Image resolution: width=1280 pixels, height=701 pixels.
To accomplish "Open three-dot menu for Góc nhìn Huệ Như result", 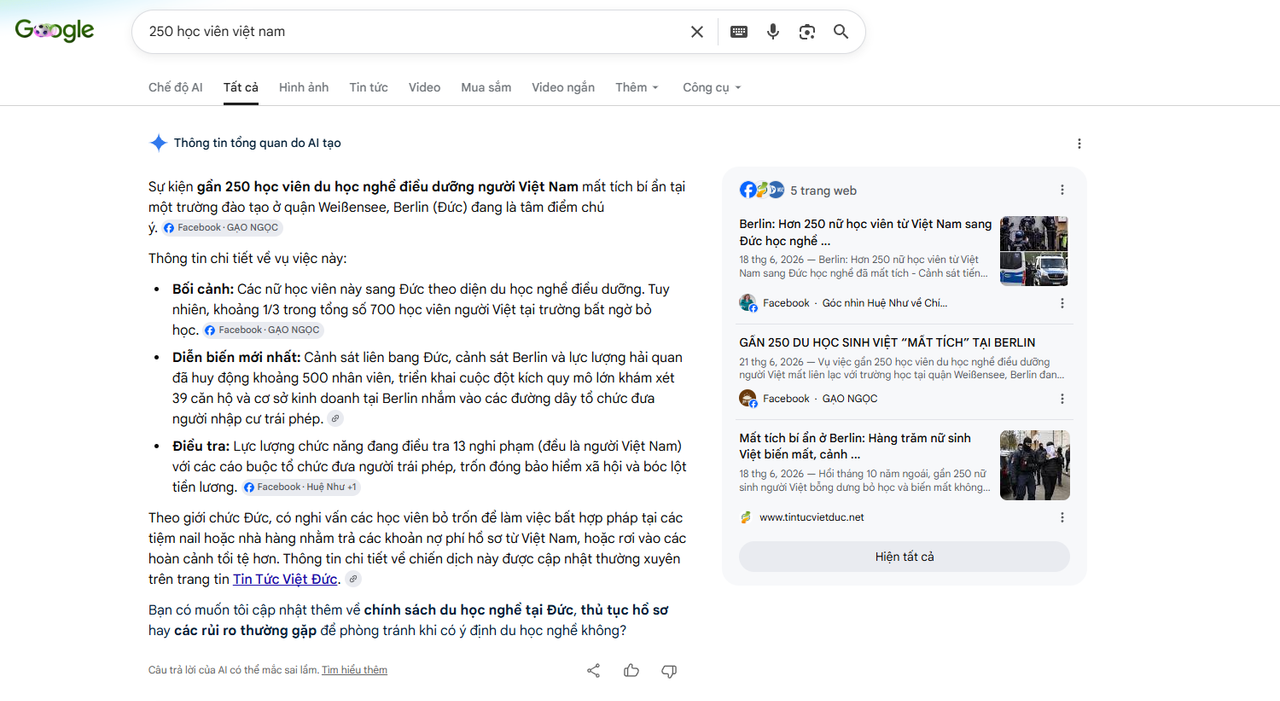I will pos(1062,303).
